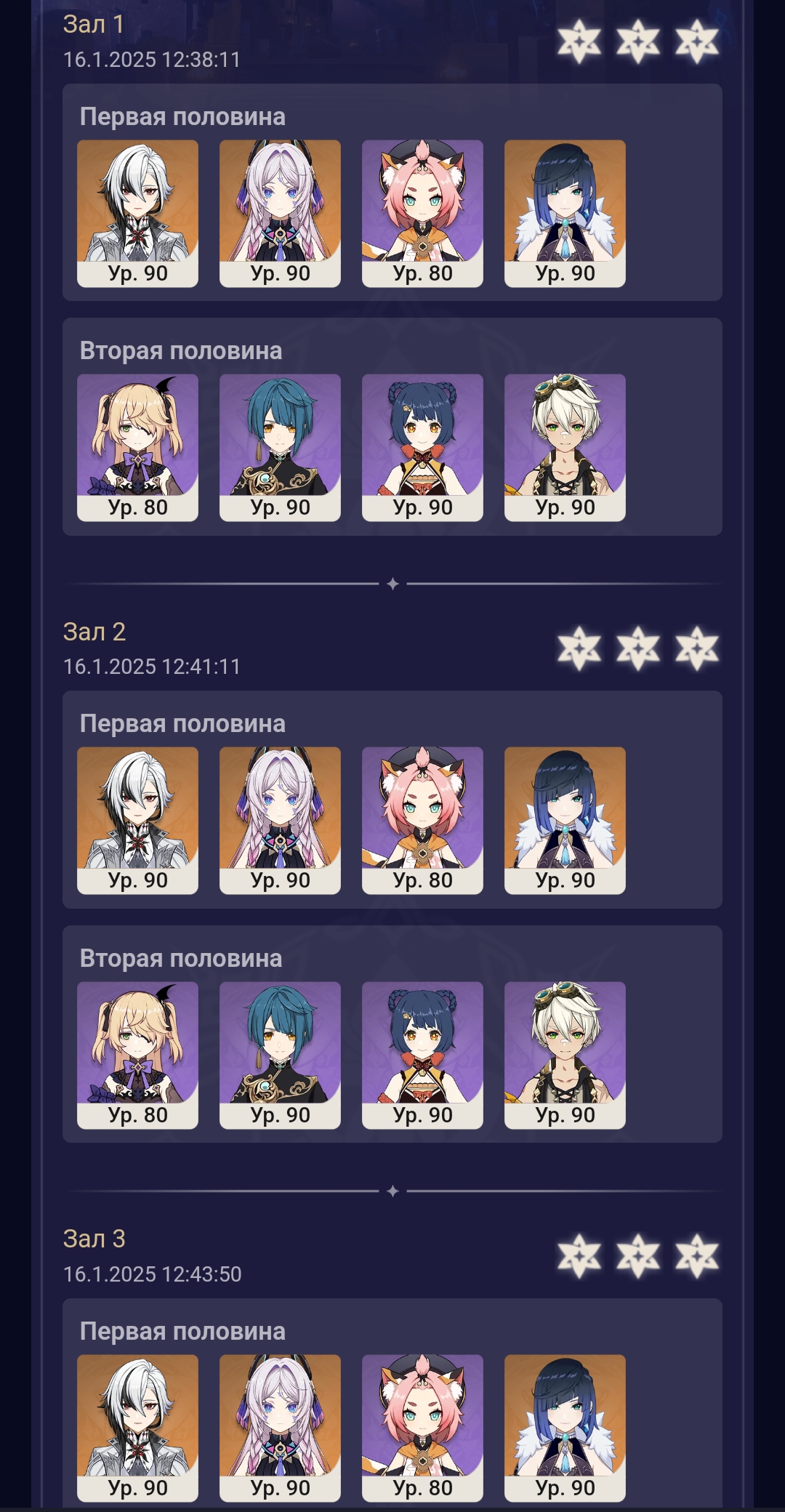Click the Зал 2 heading label

[94, 632]
